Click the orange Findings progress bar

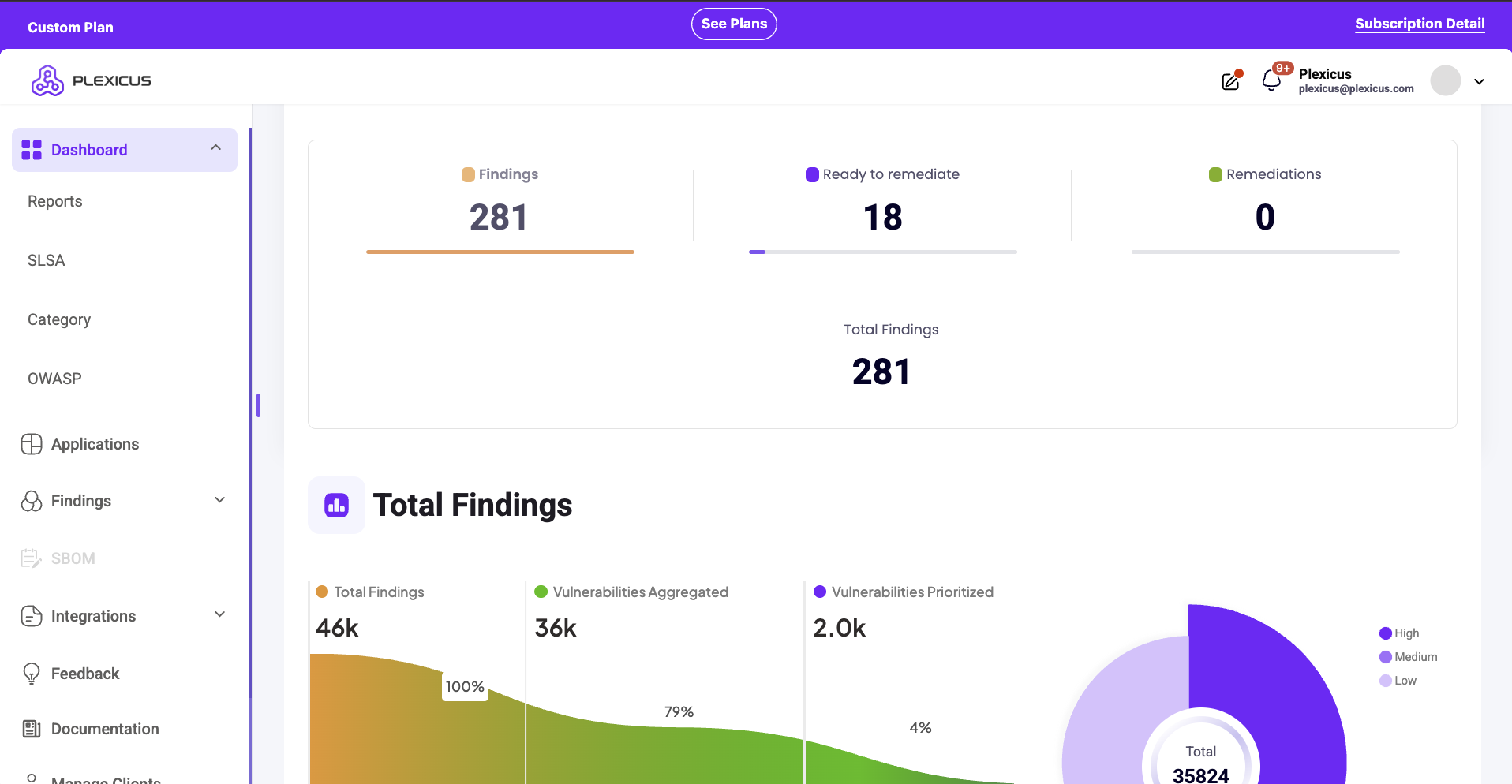click(x=500, y=252)
